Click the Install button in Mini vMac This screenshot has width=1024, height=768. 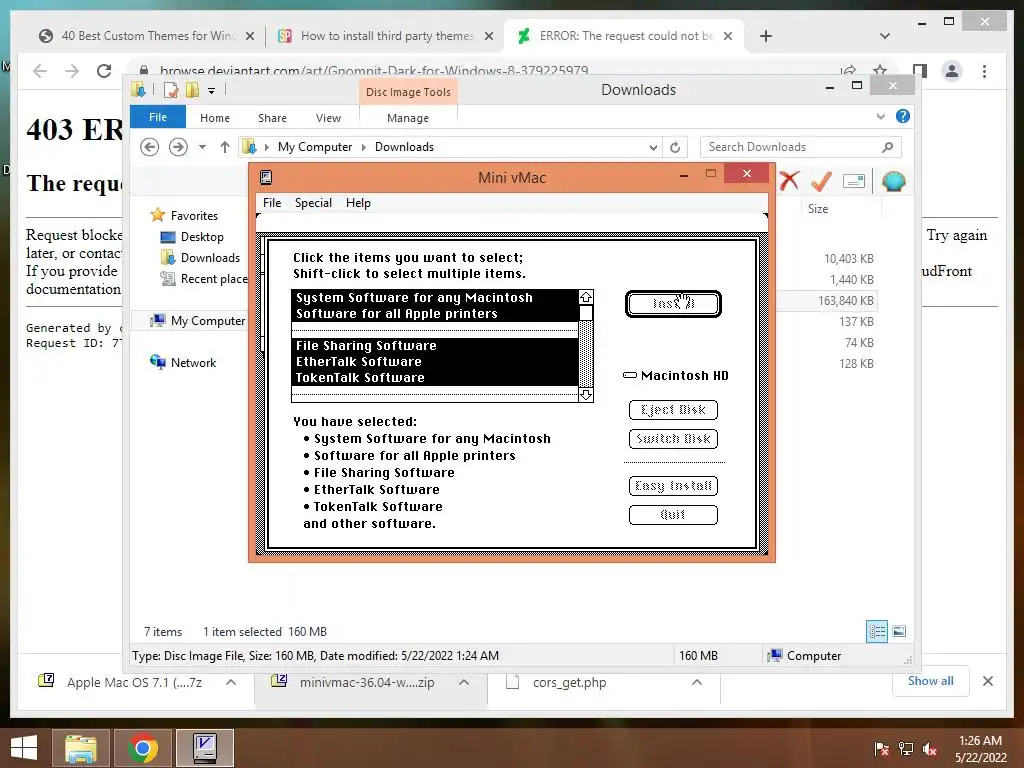point(673,304)
